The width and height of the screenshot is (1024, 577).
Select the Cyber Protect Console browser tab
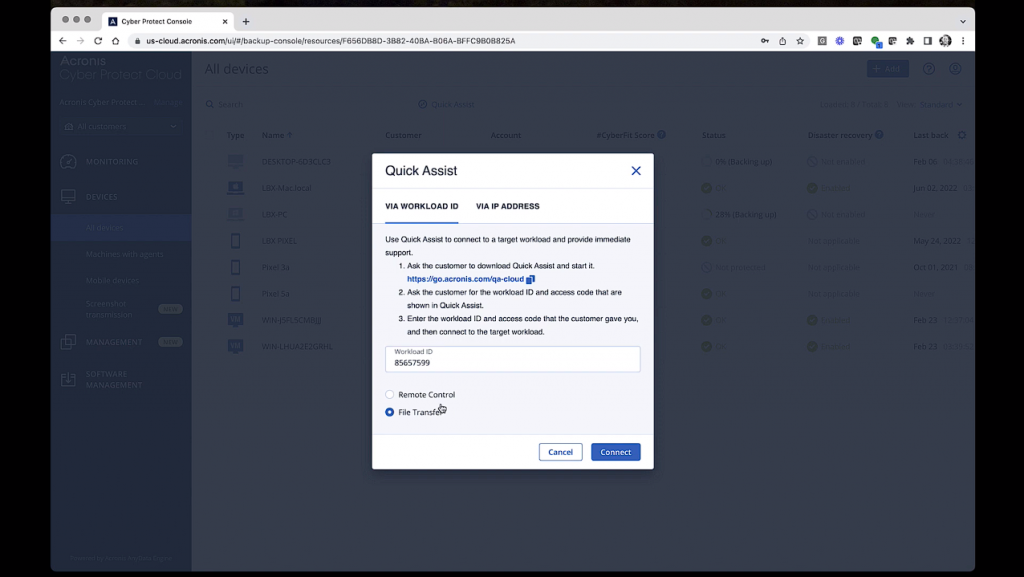click(x=168, y=22)
